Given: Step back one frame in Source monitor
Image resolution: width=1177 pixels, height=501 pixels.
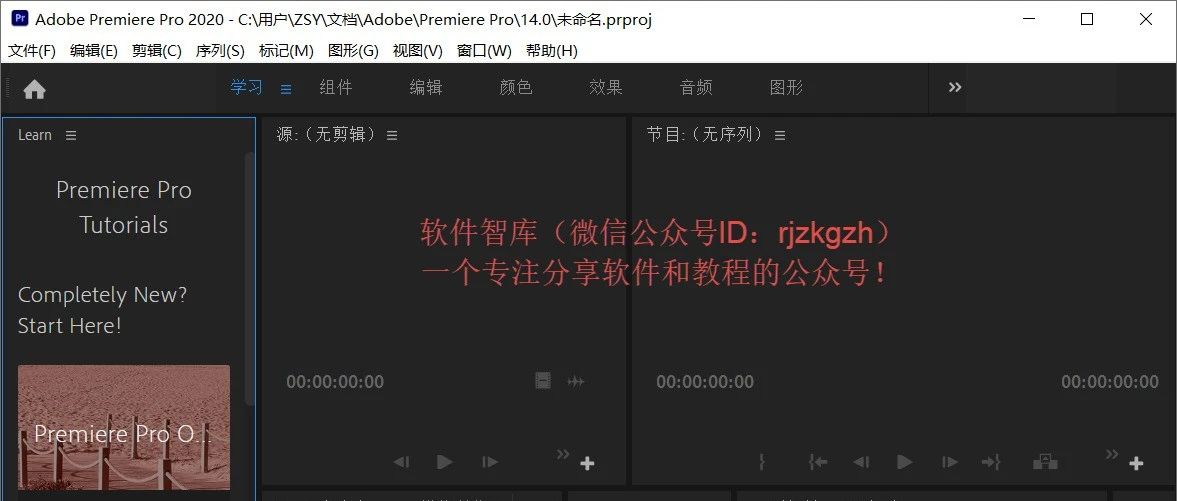Looking at the screenshot, I should coord(402,462).
